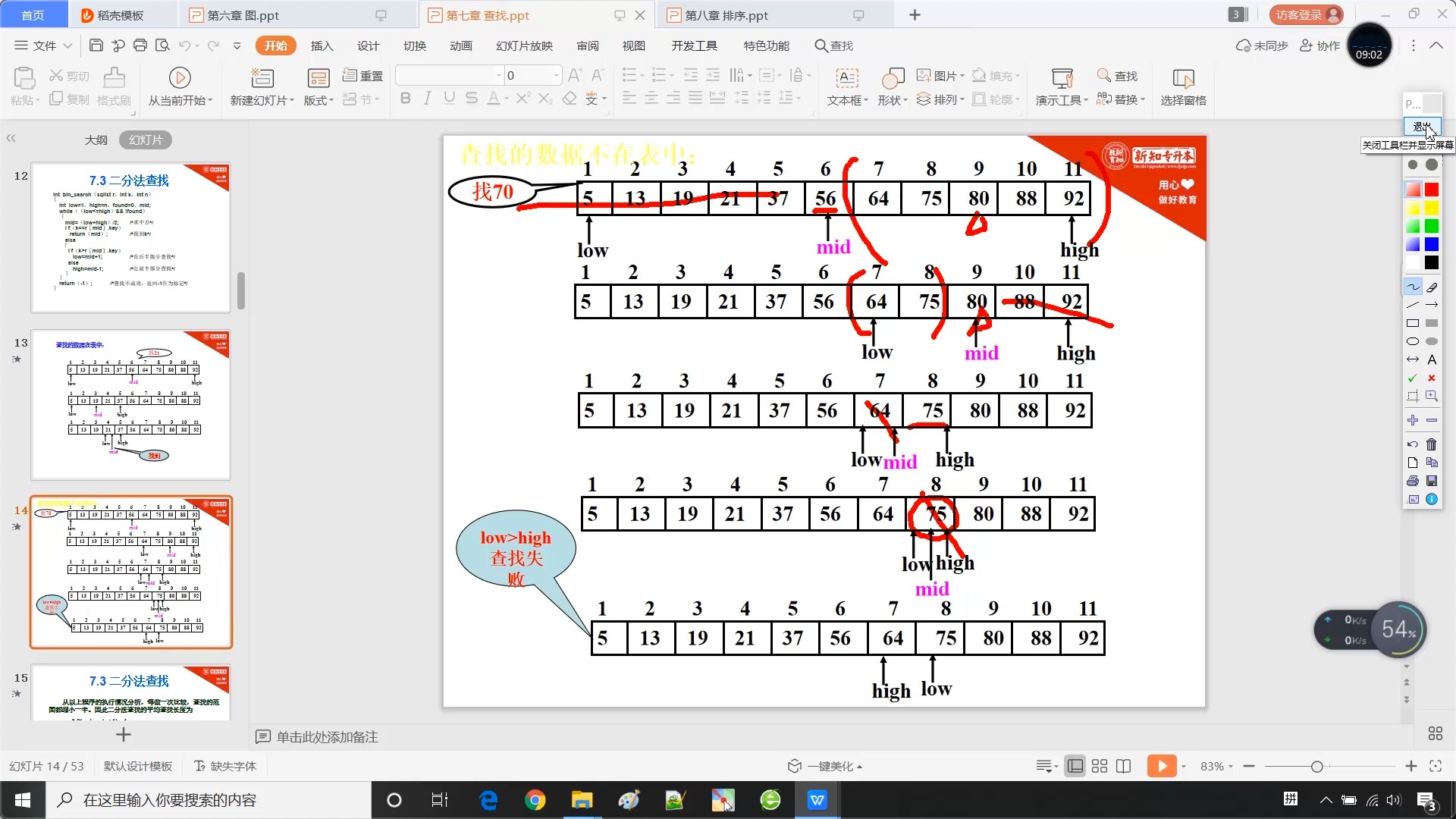Open the 插入 ribbon tab
Image resolution: width=1456 pixels, height=819 pixels.
(x=322, y=45)
